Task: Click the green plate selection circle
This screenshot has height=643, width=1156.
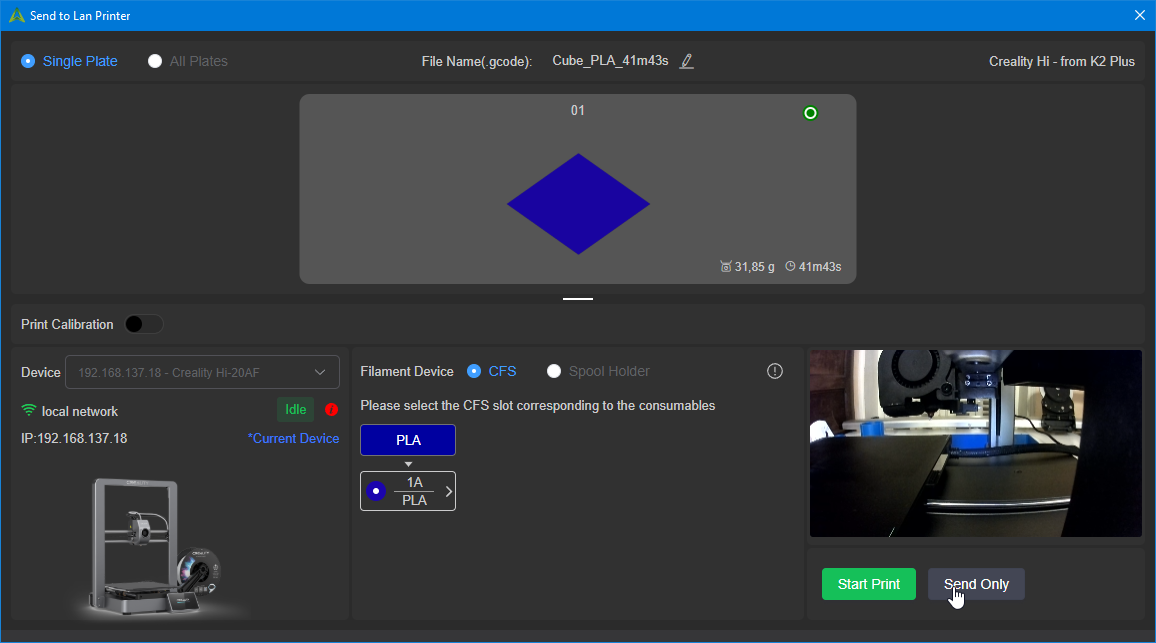Action: click(810, 113)
